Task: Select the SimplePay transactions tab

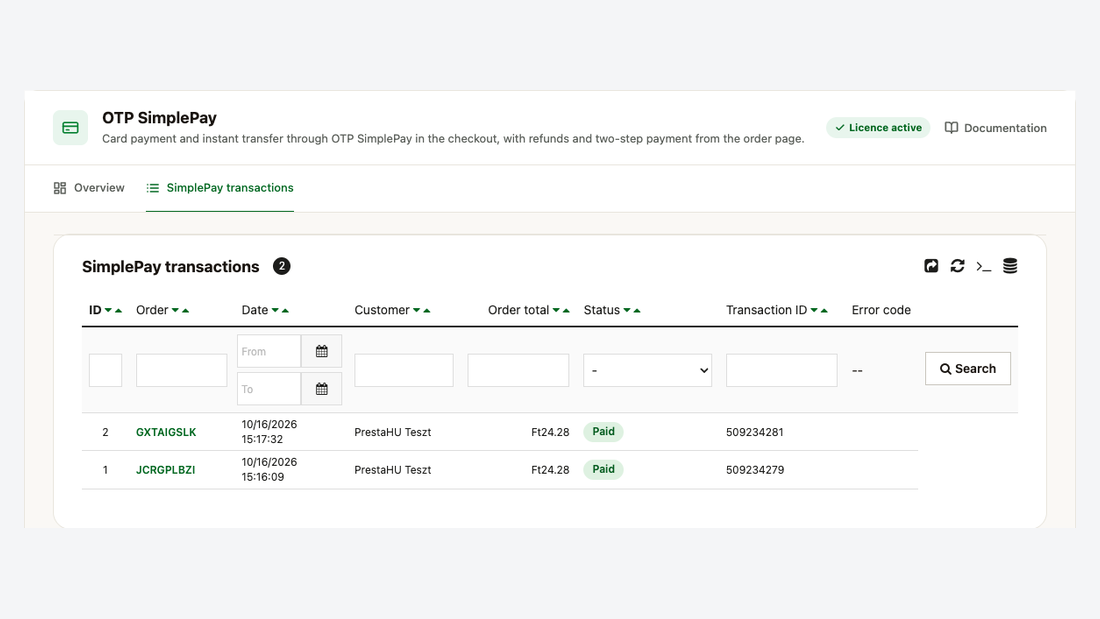Action: 220,188
